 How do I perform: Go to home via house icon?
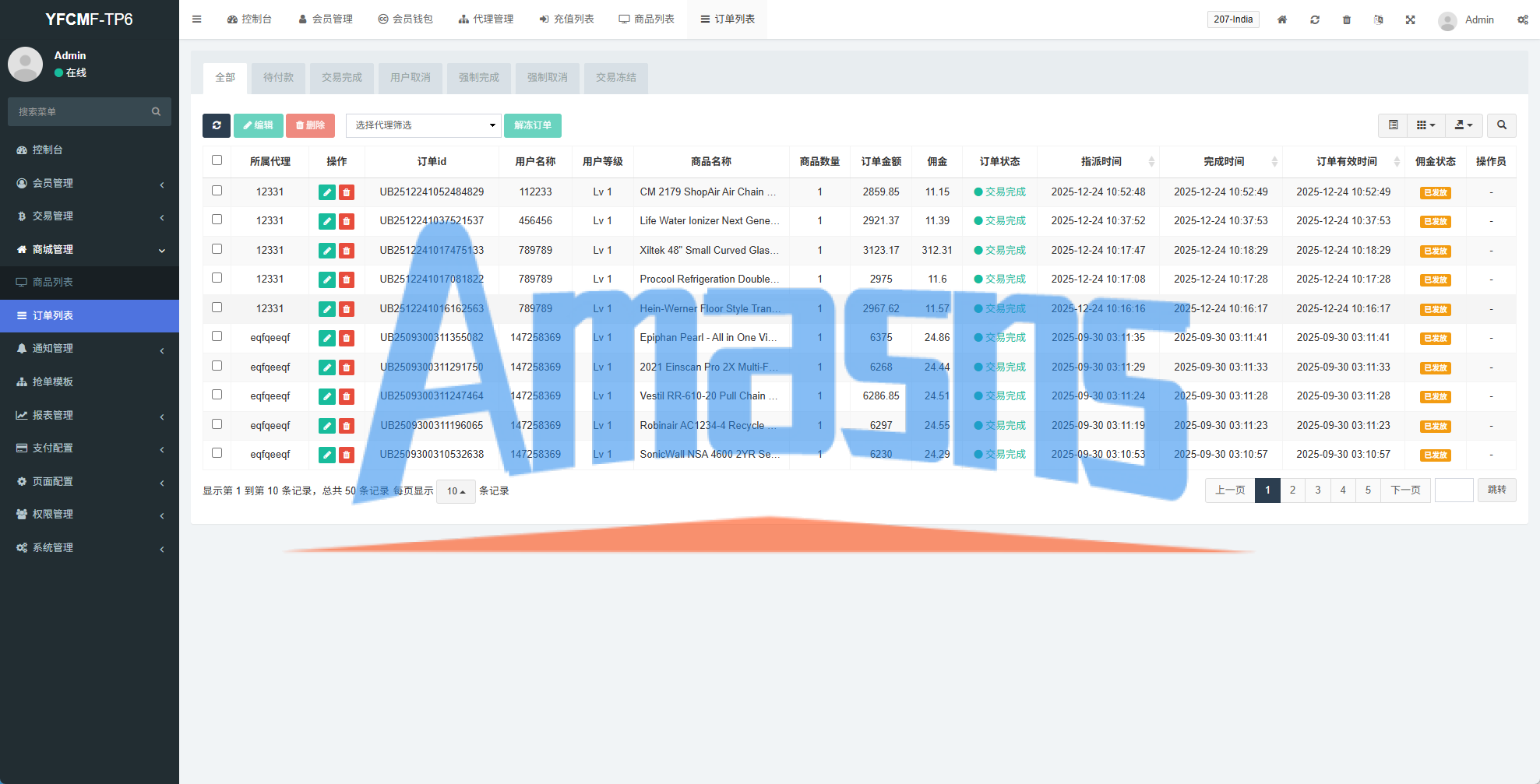[x=1282, y=19]
